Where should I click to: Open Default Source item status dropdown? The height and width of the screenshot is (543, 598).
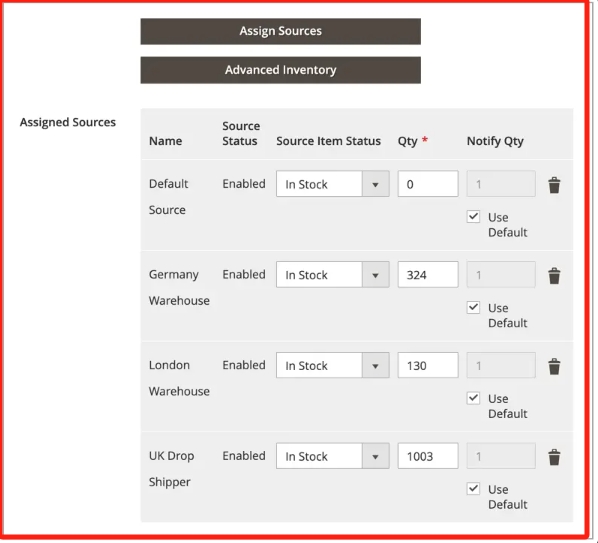333,184
